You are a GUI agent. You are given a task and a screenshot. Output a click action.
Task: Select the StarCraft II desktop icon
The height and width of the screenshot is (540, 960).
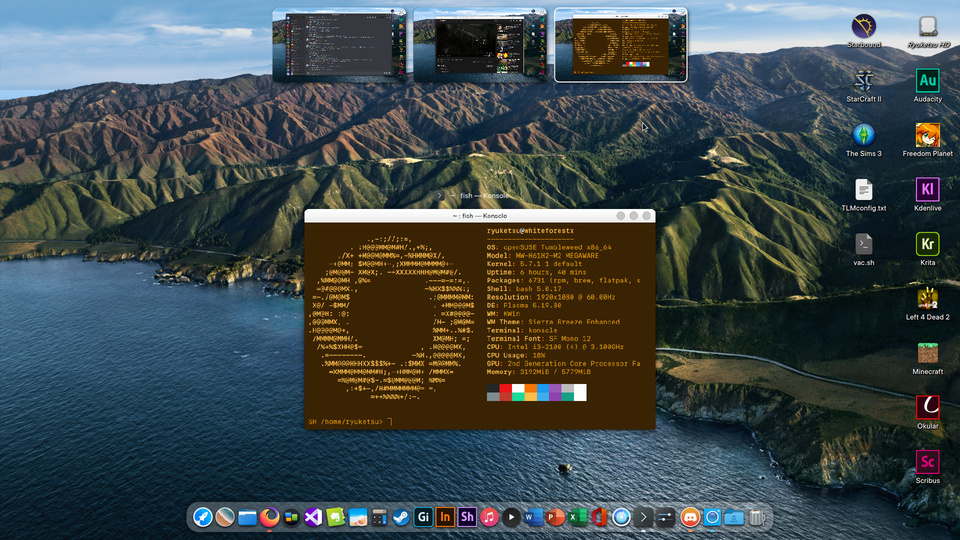click(864, 80)
